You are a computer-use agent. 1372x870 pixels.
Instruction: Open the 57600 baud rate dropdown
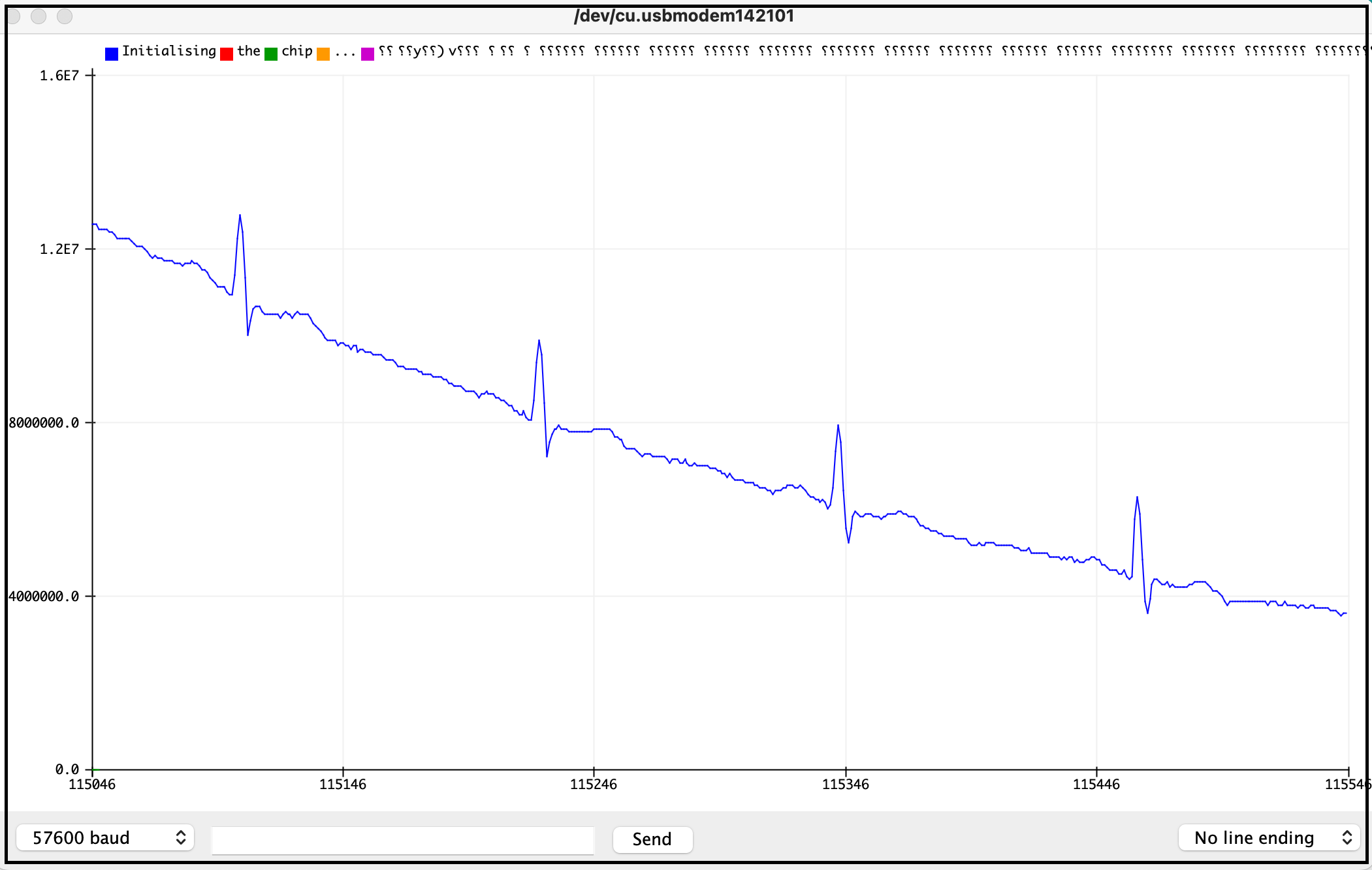[105, 837]
